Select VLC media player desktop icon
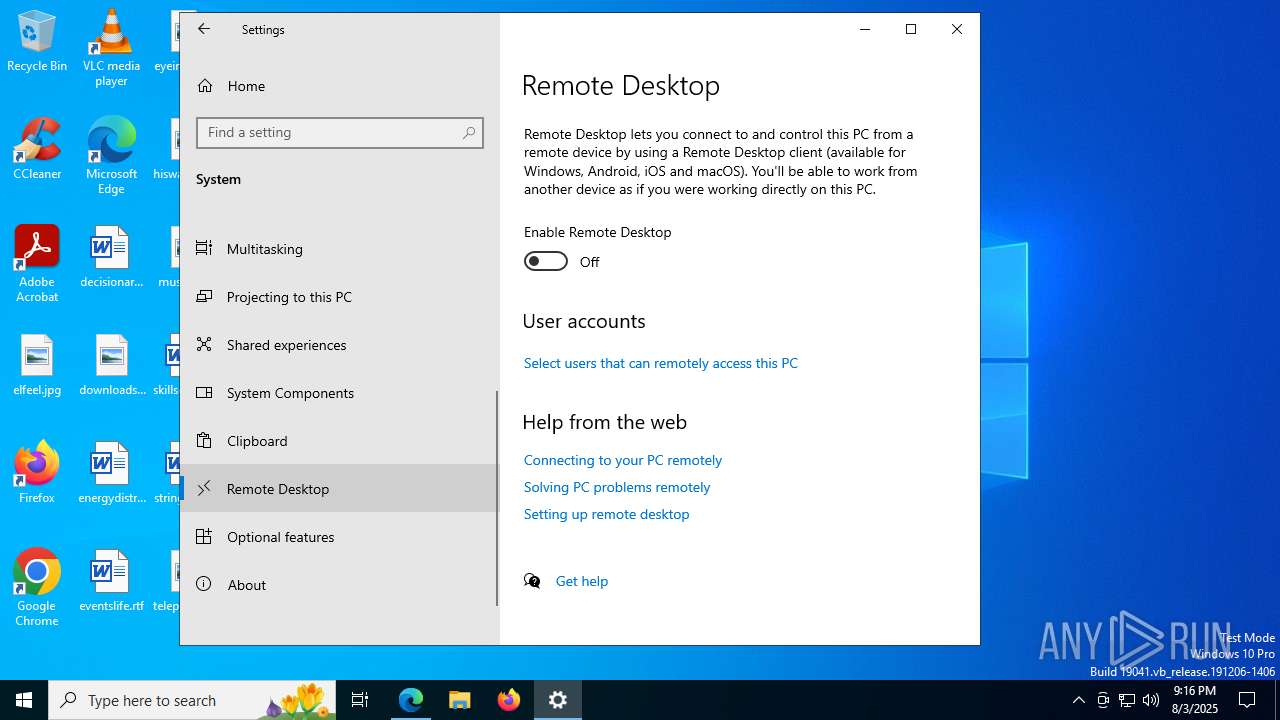 point(111,48)
